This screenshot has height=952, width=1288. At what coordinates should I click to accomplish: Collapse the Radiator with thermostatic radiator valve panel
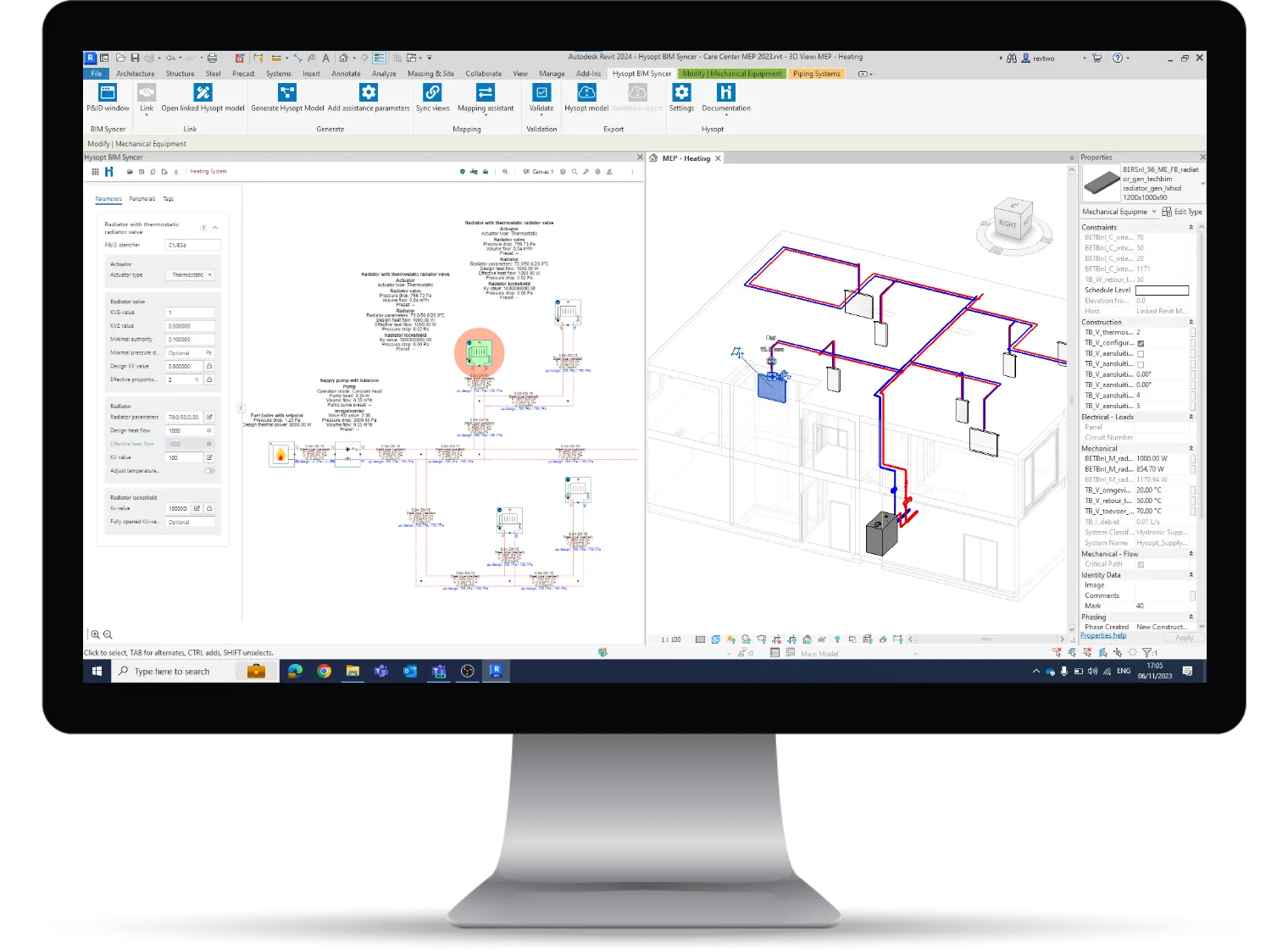[x=215, y=227]
